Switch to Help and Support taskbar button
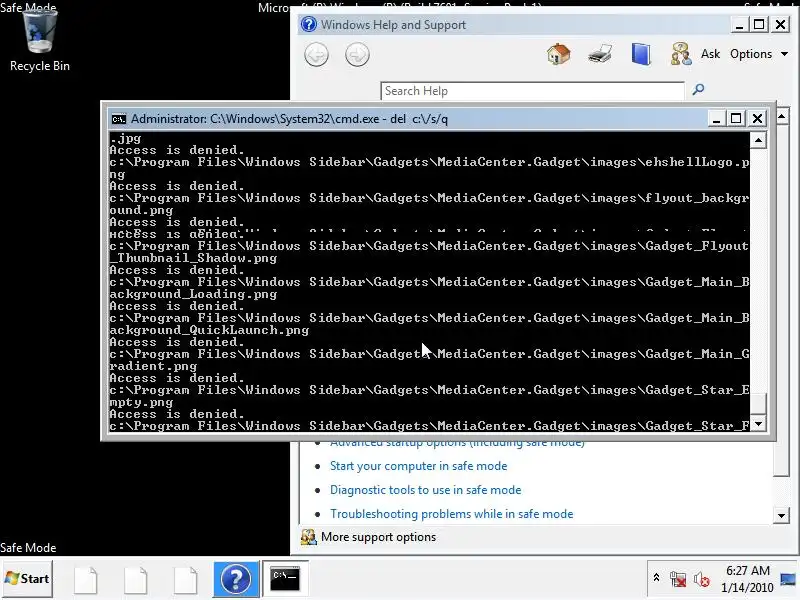This screenshot has height=600, width=800. pos(236,579)
